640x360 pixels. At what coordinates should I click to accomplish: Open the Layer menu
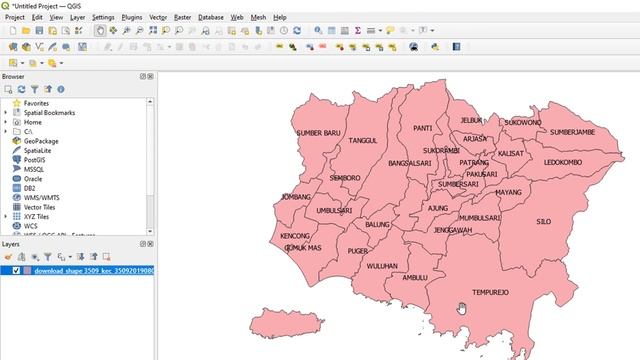78,18
